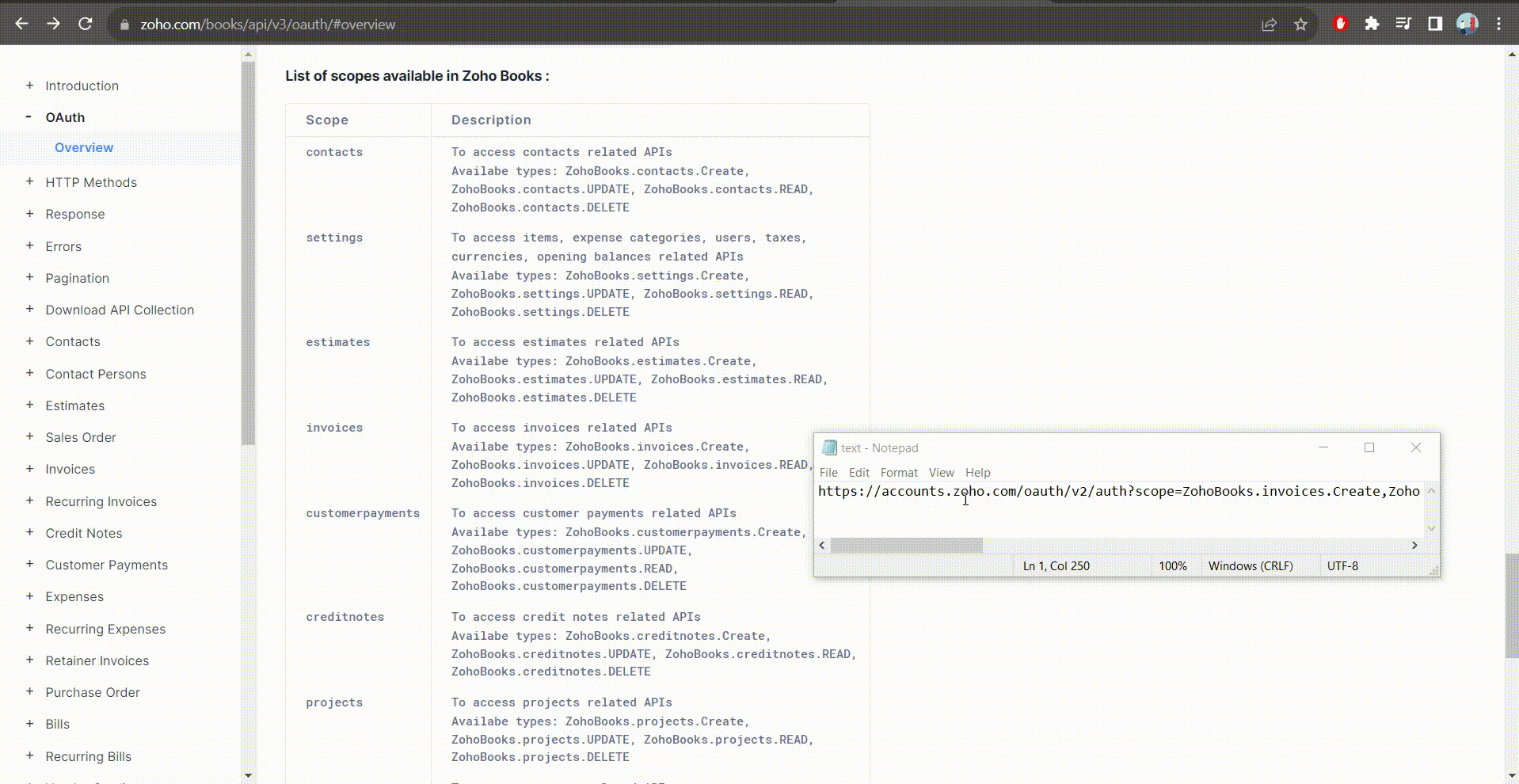Go to Download API Collection page
The image size is (1519, 784).
[120, 310]
